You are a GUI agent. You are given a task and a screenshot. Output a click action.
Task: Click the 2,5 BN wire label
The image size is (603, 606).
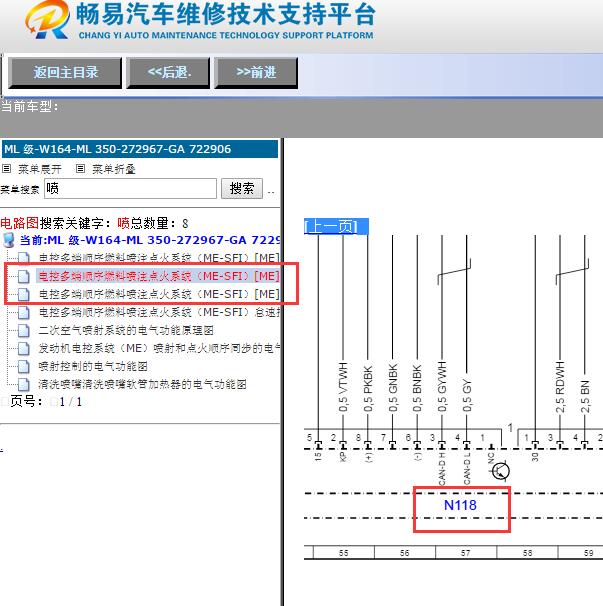point(585,396)
